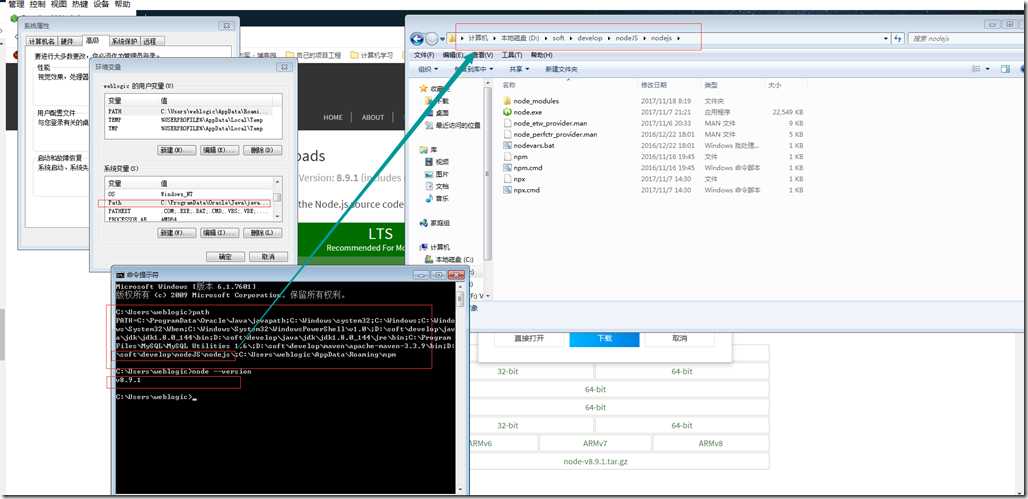Viewport: 1028px width, 499px height.
Task: Select the npm.cmd script icon
Action: tap(507, 168)
